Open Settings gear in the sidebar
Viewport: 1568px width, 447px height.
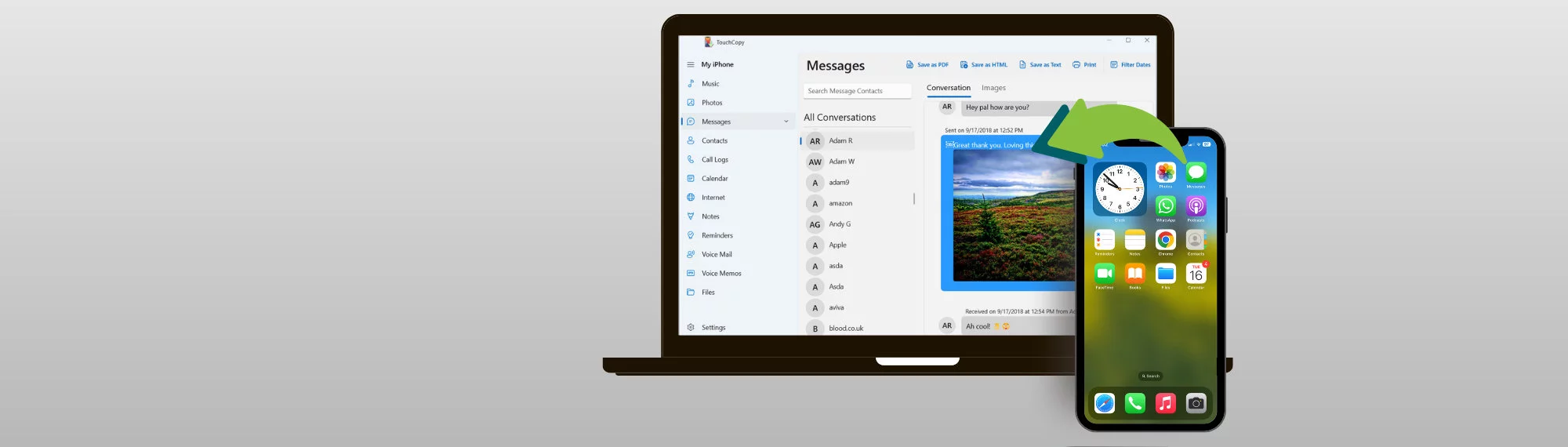pyautogui.click(x=691, y=328)
